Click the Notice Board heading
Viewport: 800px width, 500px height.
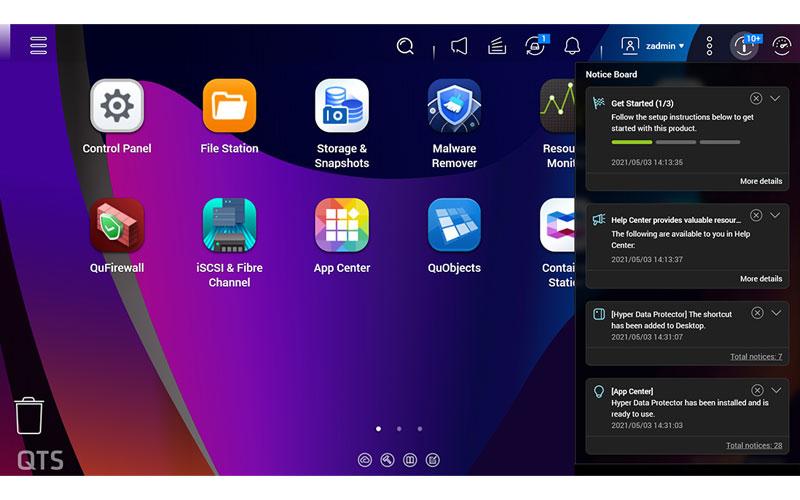(x=611, y=74)
